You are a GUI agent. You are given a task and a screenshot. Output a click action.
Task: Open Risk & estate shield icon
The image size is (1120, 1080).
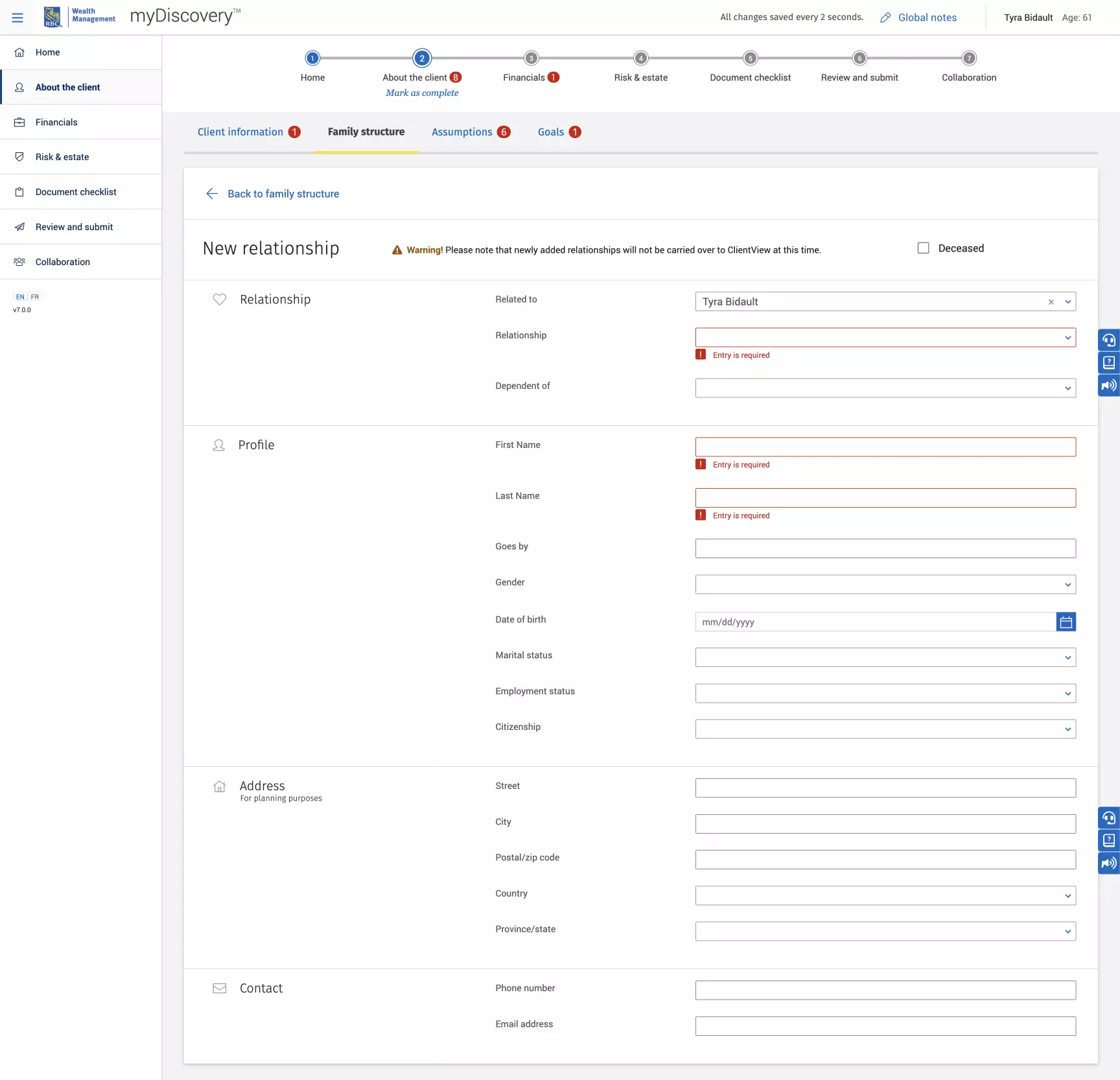tap(19, 157)
